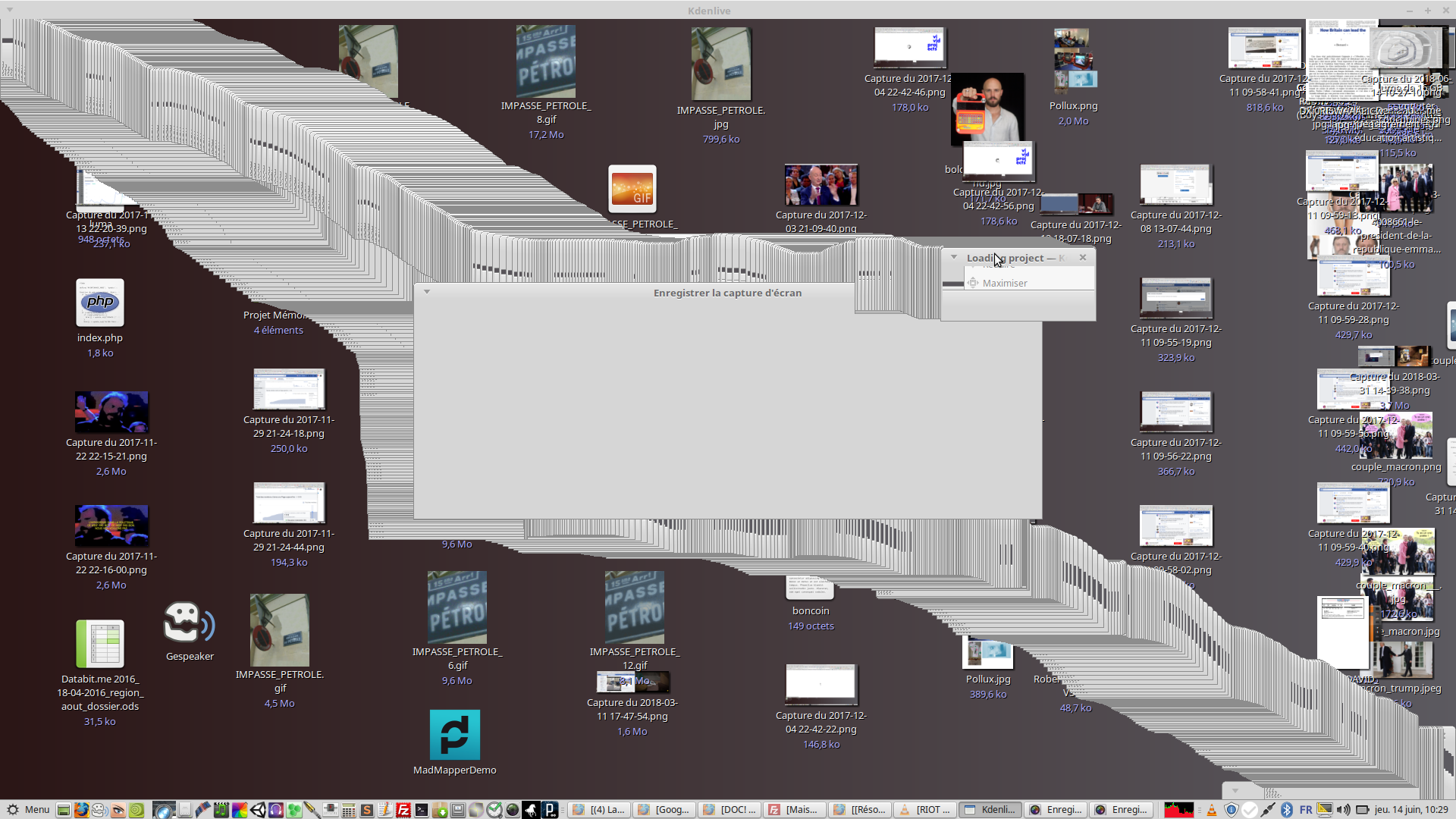Click the system monitor graph in panel

(1178, 810)
